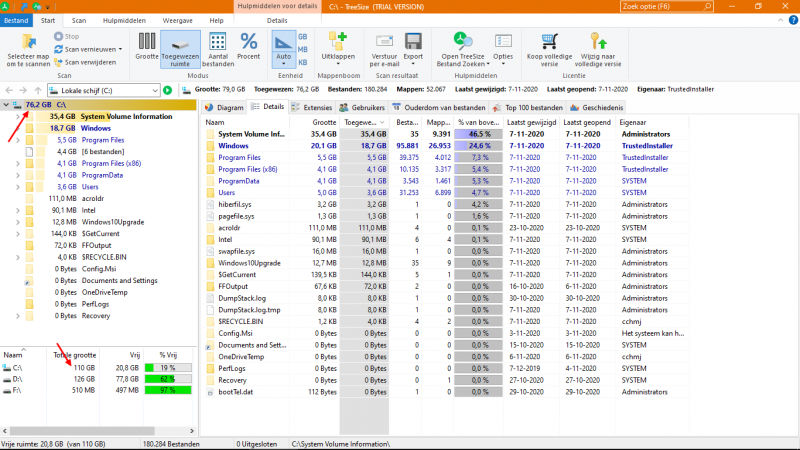
Task: Click Wijzig naar volledige versie key icon
Action: 598,42
